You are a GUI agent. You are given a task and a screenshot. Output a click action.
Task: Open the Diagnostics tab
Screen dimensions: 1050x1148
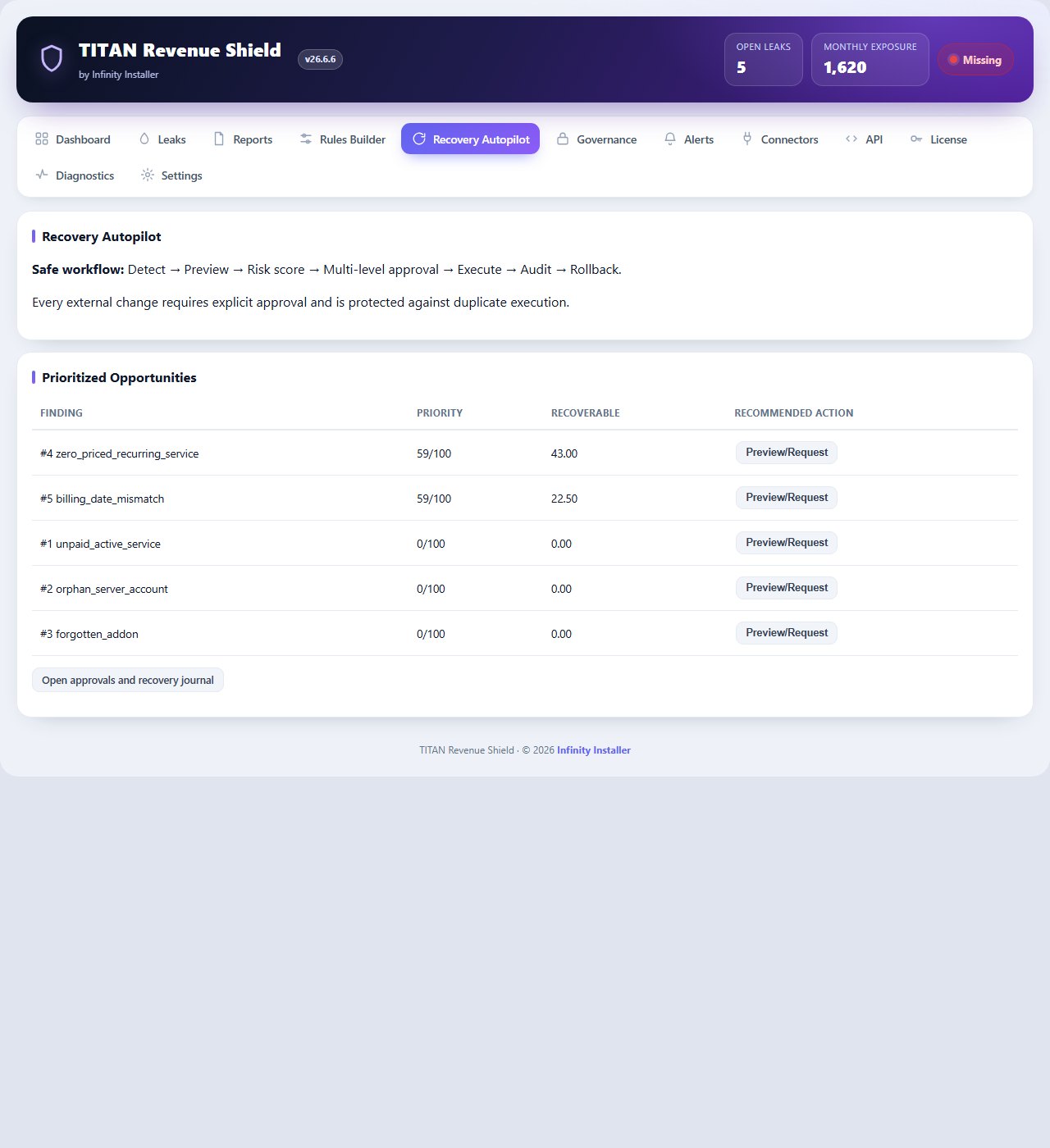(x=75, y=175)
